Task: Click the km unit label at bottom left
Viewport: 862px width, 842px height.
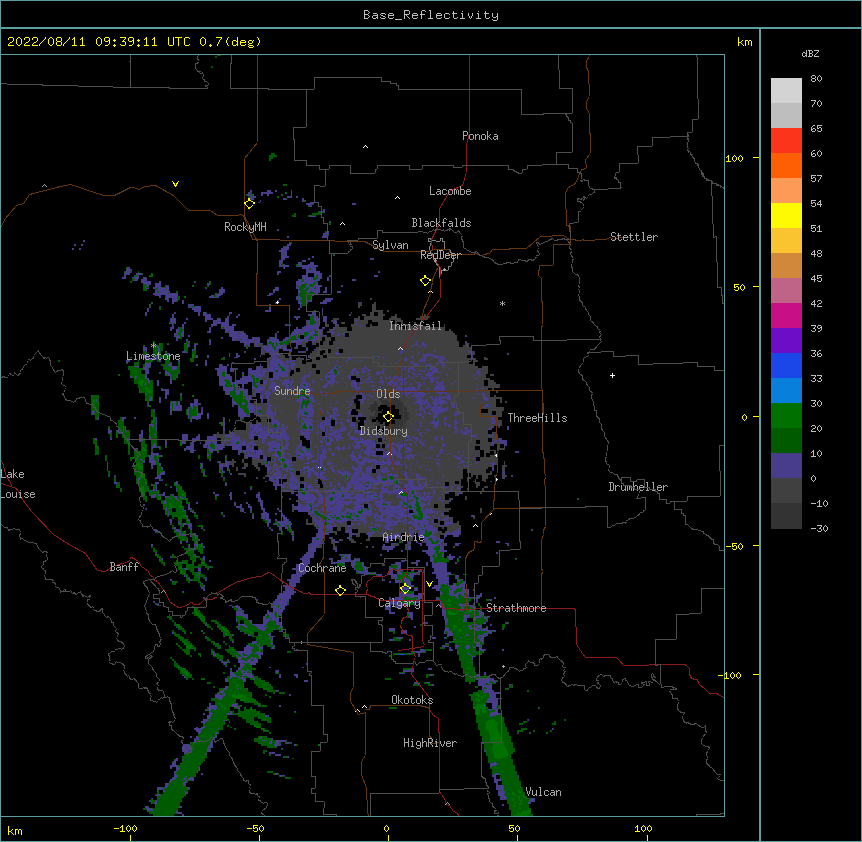Action: [15, 831]
